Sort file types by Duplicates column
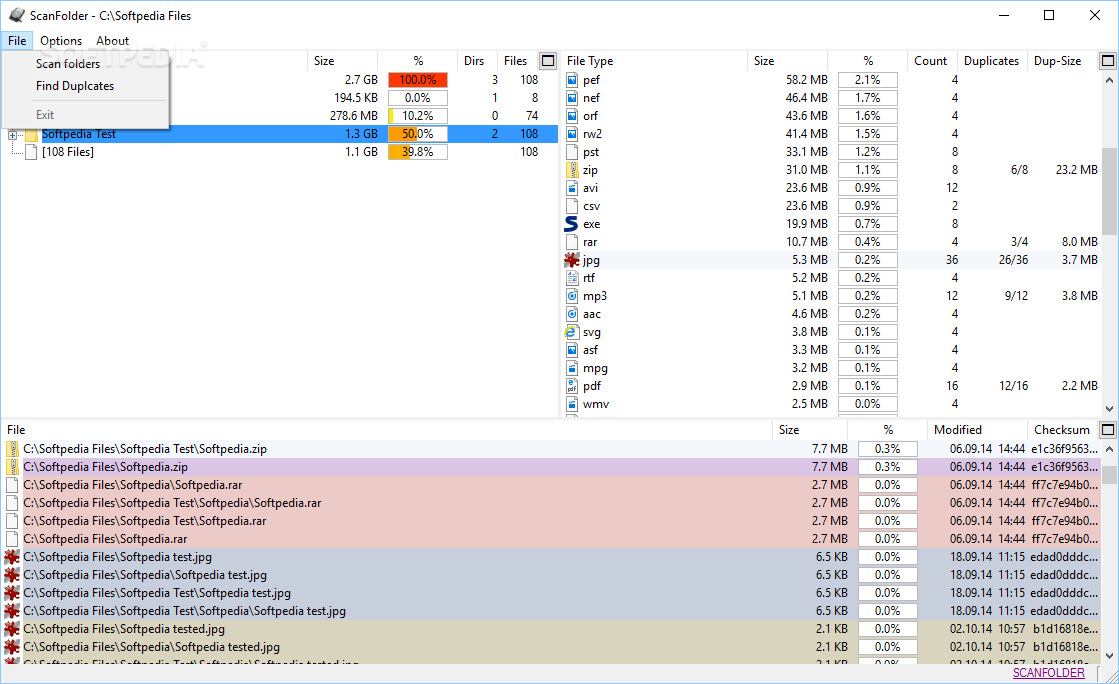 (991, 61)
